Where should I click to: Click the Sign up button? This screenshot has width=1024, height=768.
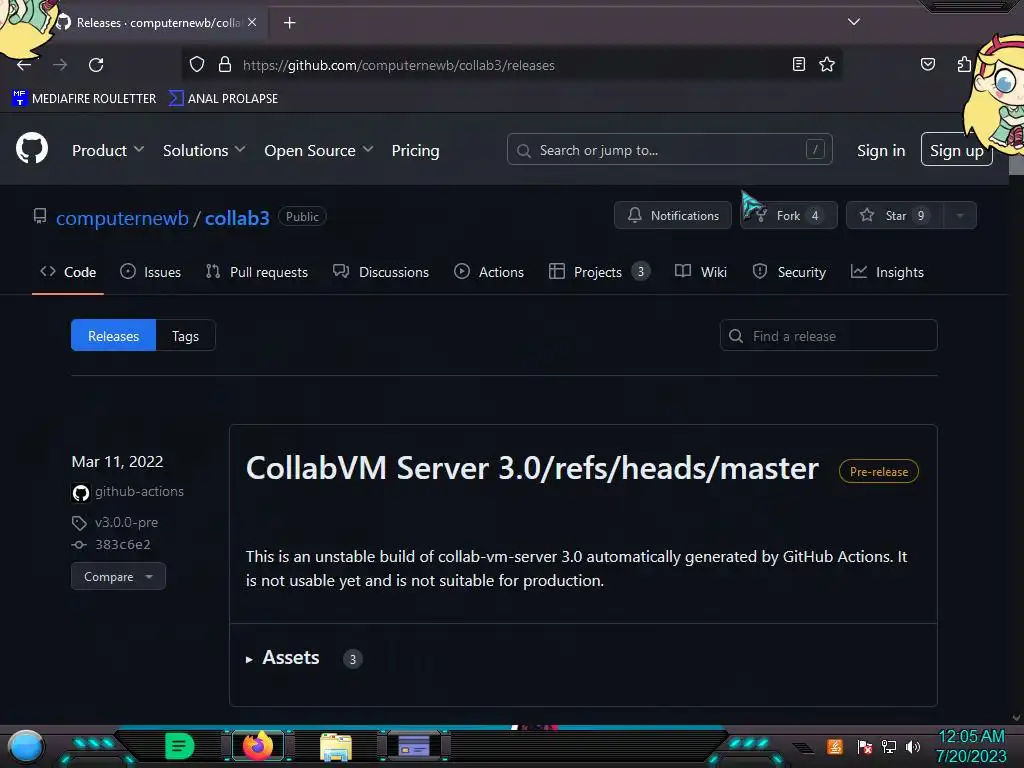click(x=956, y=150)
